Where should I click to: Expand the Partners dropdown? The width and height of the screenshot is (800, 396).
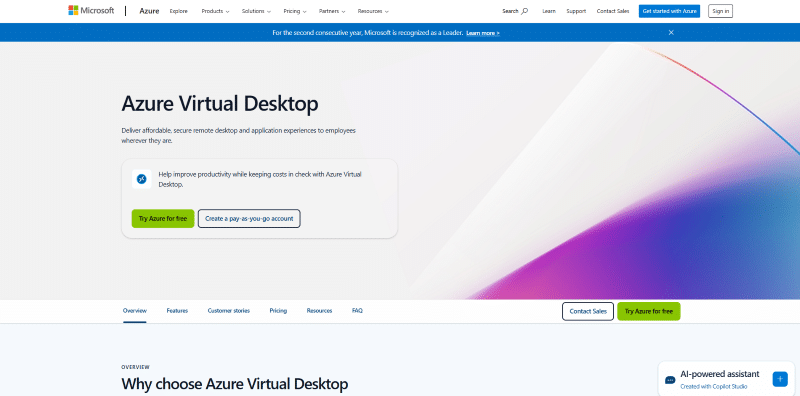pos(332,11)
